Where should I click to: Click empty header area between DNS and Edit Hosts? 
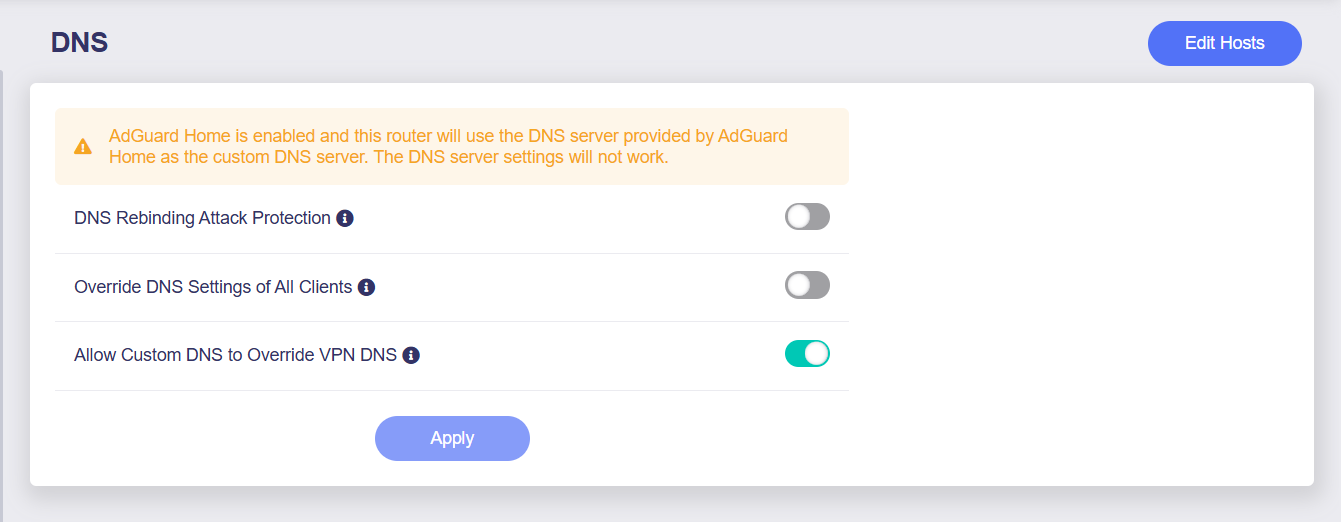pyautogui.click(x=628, y=43)
